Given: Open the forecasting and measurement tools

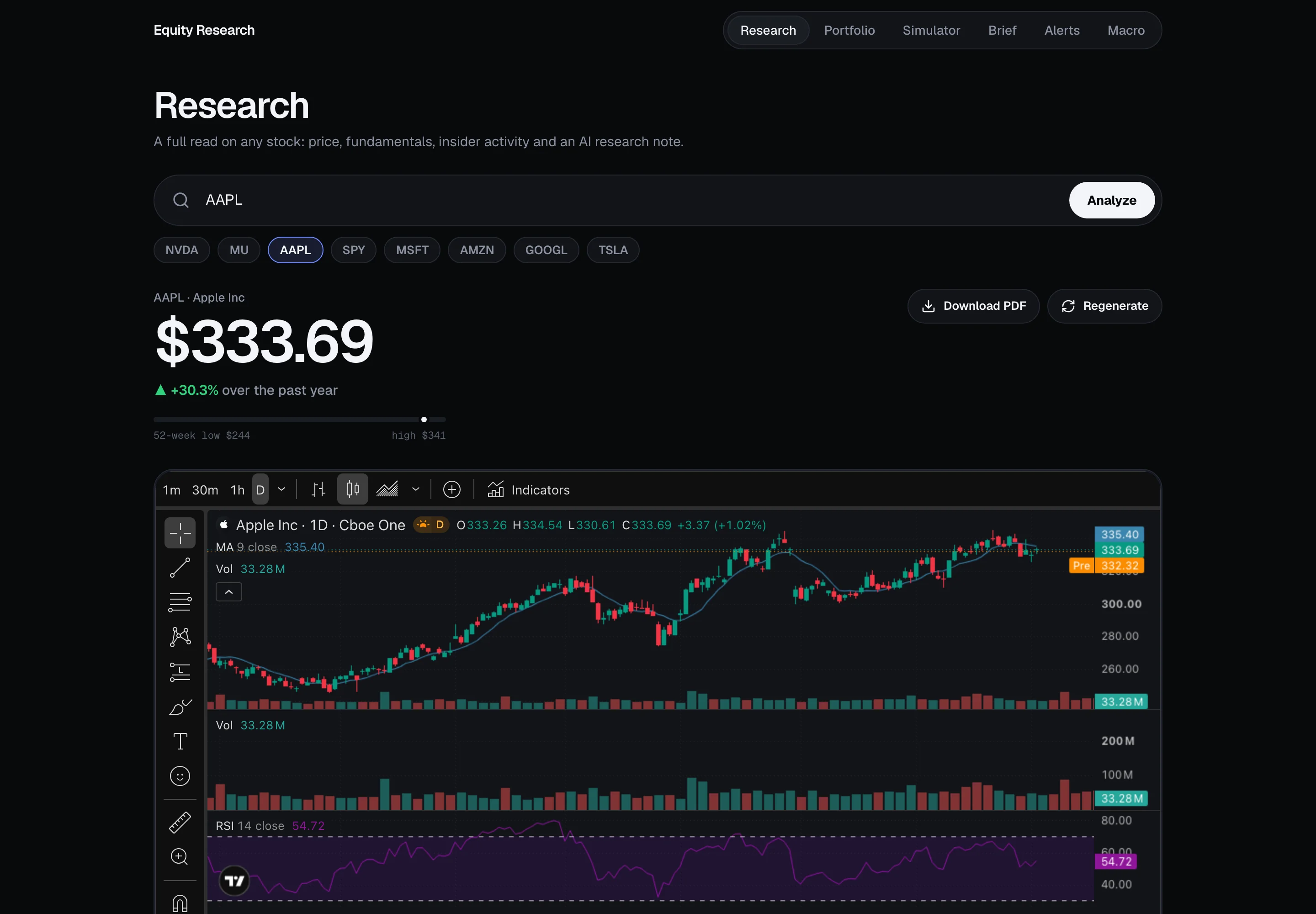Looking at the screenshot, I should tap(180, 672).
